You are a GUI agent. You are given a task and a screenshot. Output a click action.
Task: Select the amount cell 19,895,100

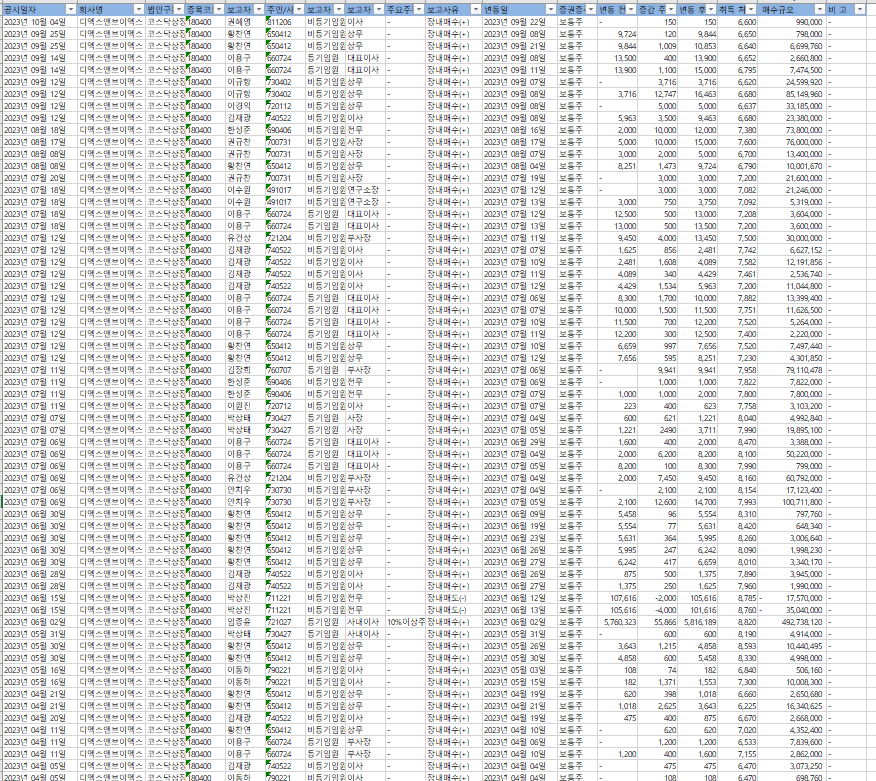pyautogui.click(x=792, y=430)
